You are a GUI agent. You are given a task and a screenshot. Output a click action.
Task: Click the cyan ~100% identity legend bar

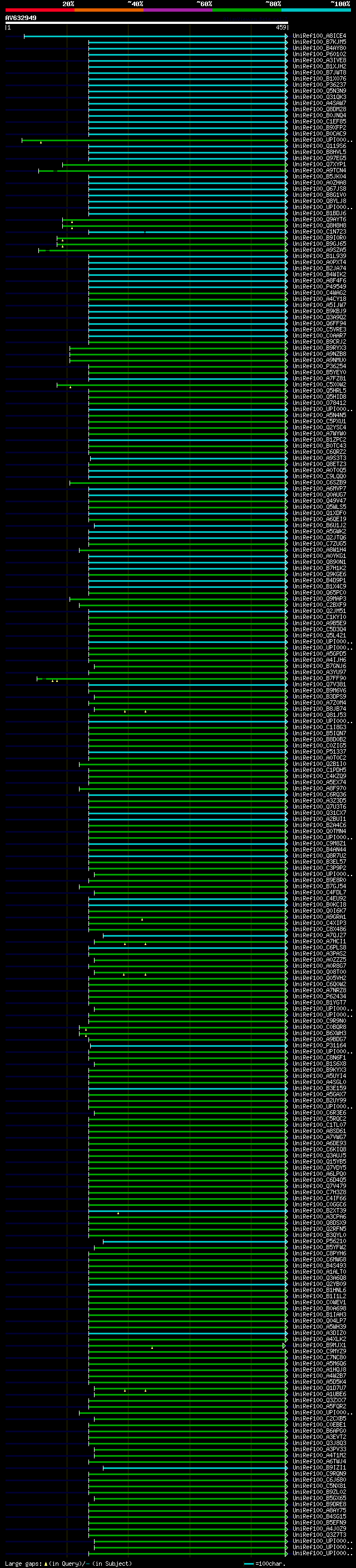coord(316,10)
